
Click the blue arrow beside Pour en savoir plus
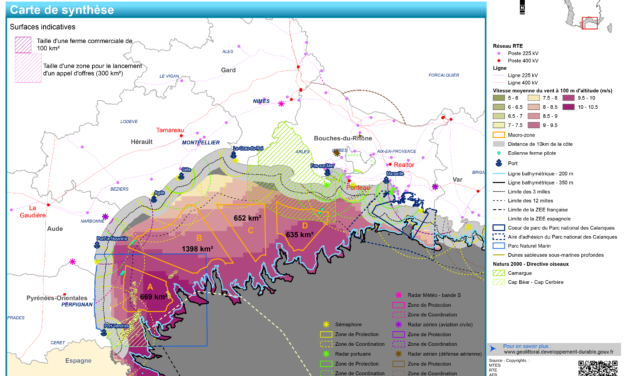(493, 349)
